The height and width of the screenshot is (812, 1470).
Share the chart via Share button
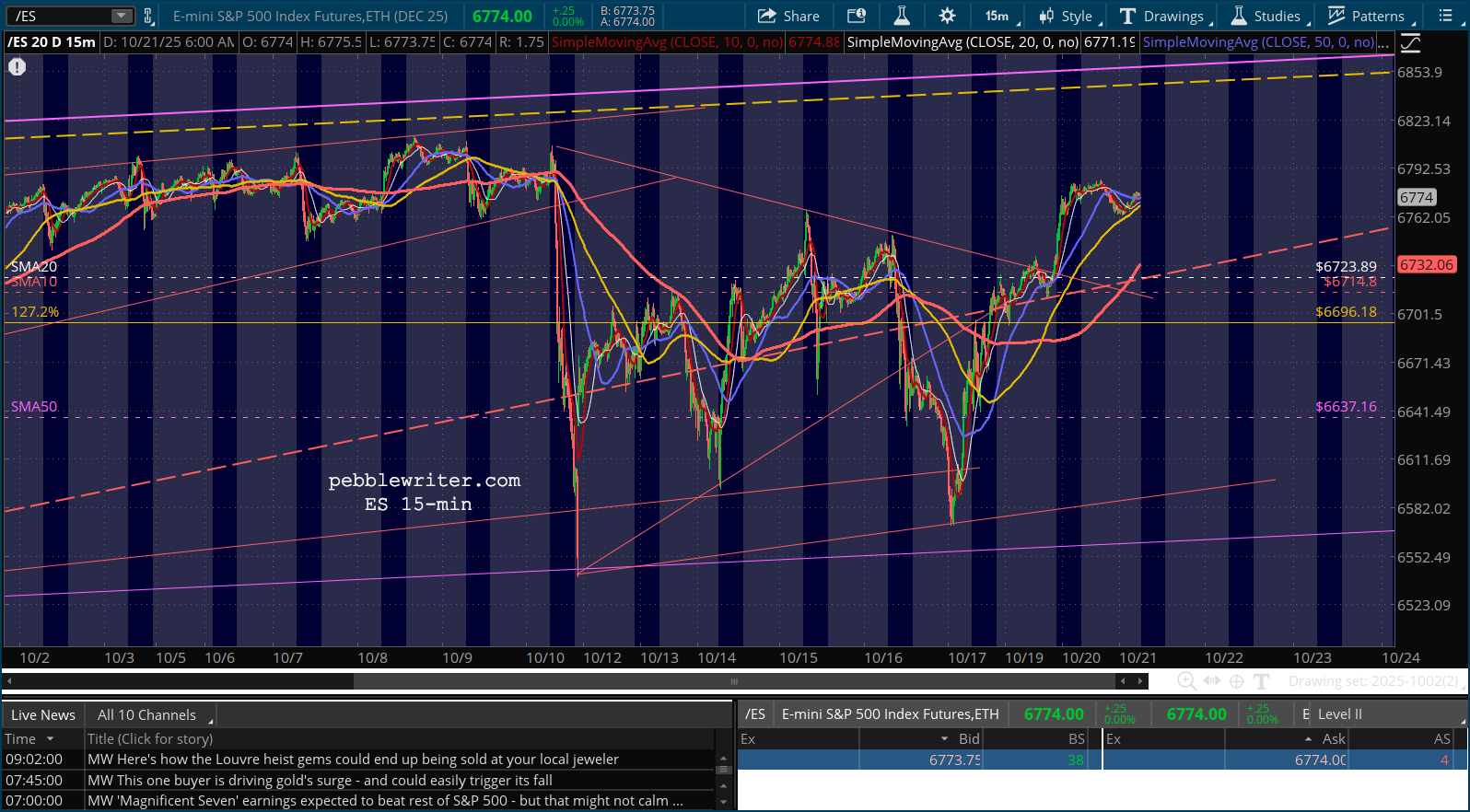(x=788, y=16)
